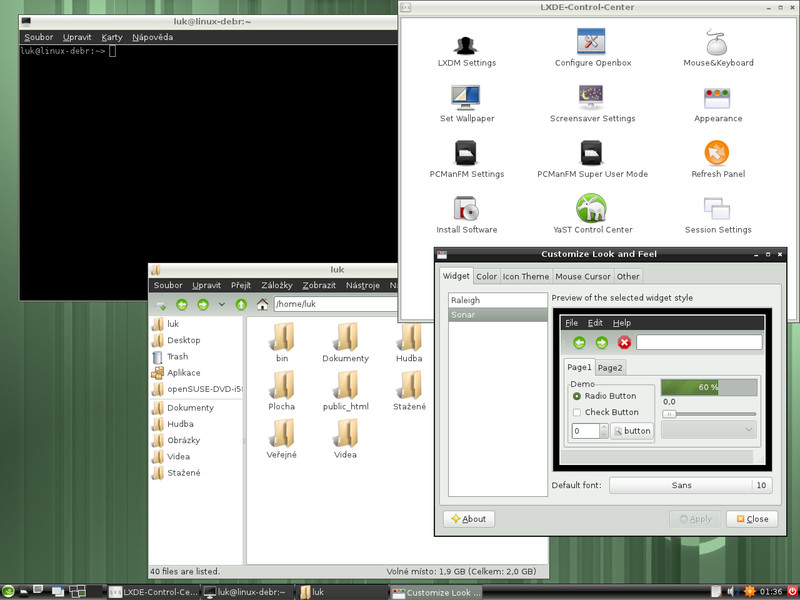Viewport: 800px width, 600px height.
Task: Close the Customize Look and Feel dialog
Action: [x=752, y=519]
